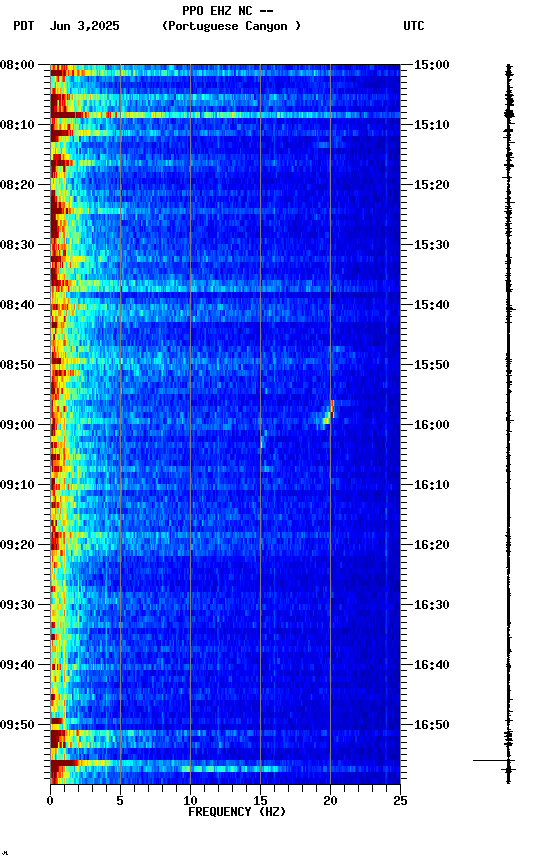Click the 15:00 UTC time label
This screenshot has height=864, width=552.
click(x=432, y=65)
